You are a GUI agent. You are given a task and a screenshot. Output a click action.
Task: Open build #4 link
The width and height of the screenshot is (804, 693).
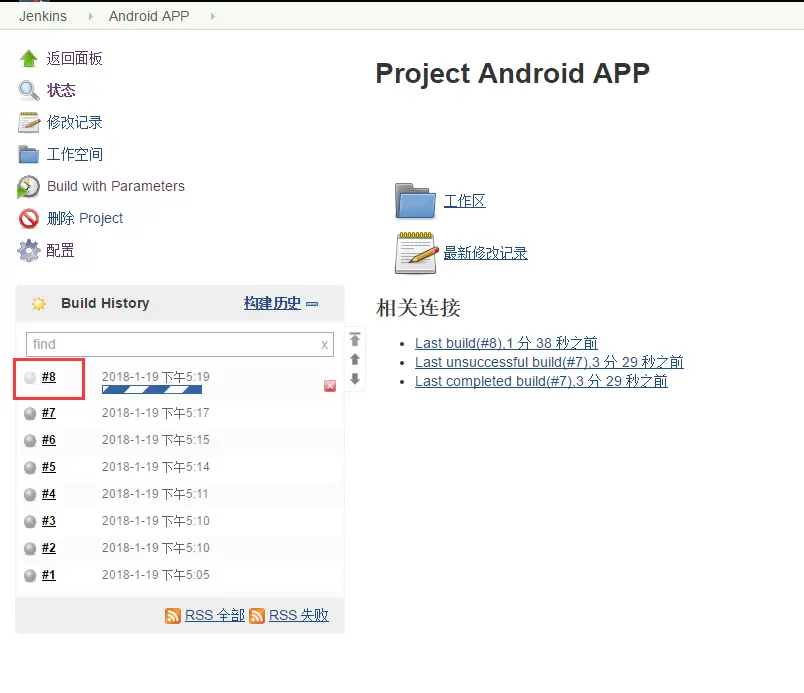49,494
